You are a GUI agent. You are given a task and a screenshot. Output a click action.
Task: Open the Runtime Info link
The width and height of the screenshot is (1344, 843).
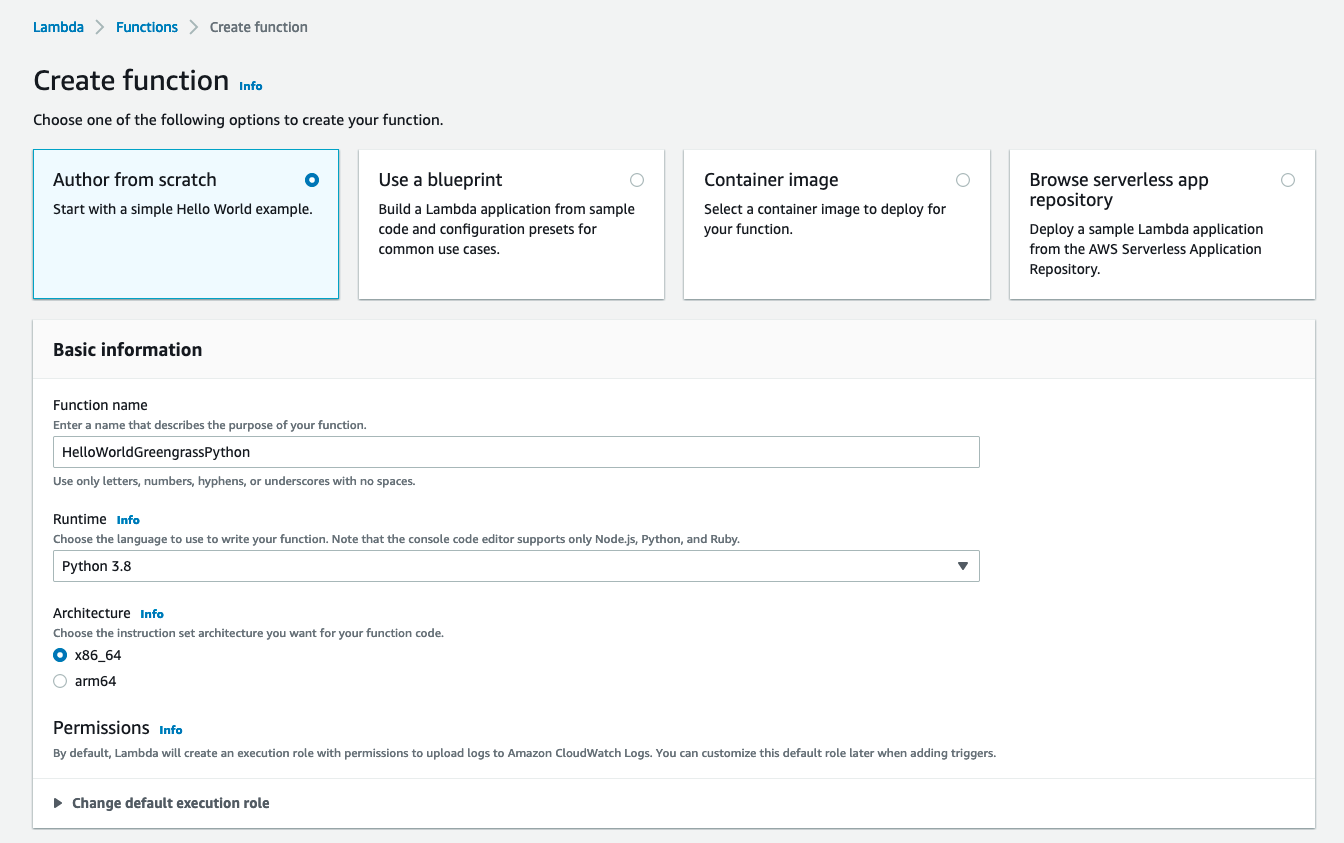(128, 520)
